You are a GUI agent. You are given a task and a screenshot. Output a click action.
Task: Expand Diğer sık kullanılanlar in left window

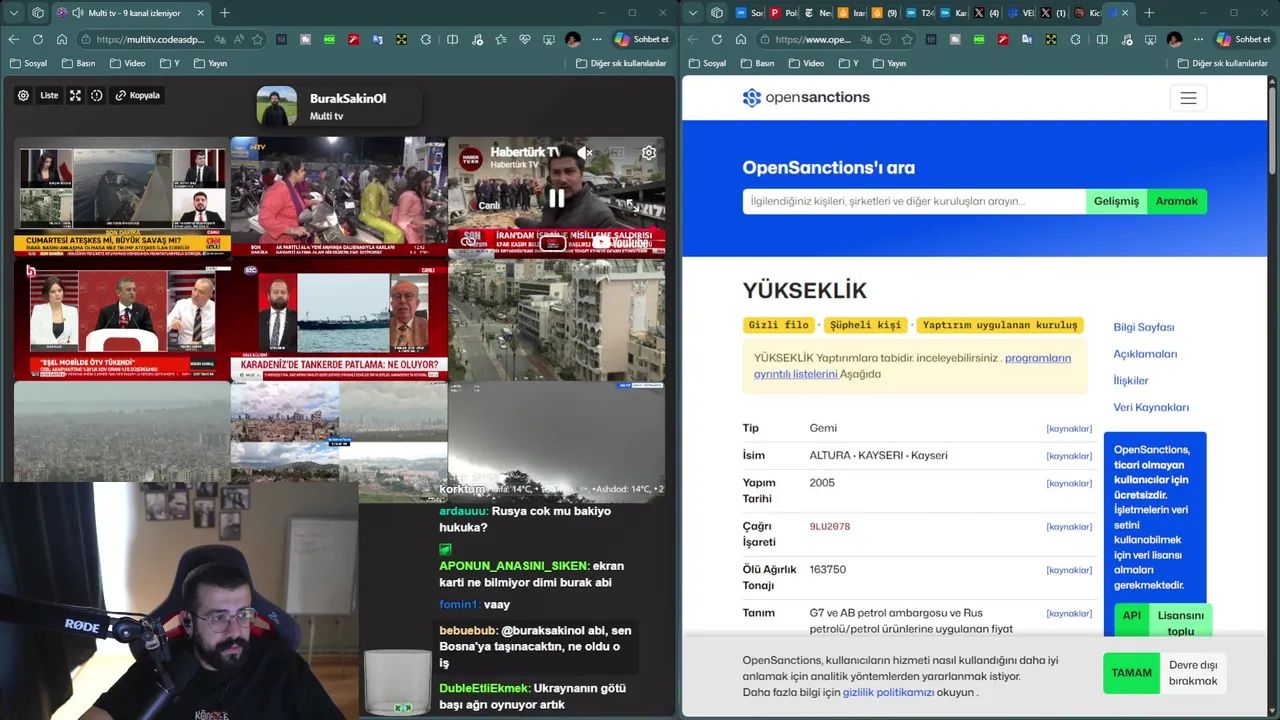[x=621, y=63]
